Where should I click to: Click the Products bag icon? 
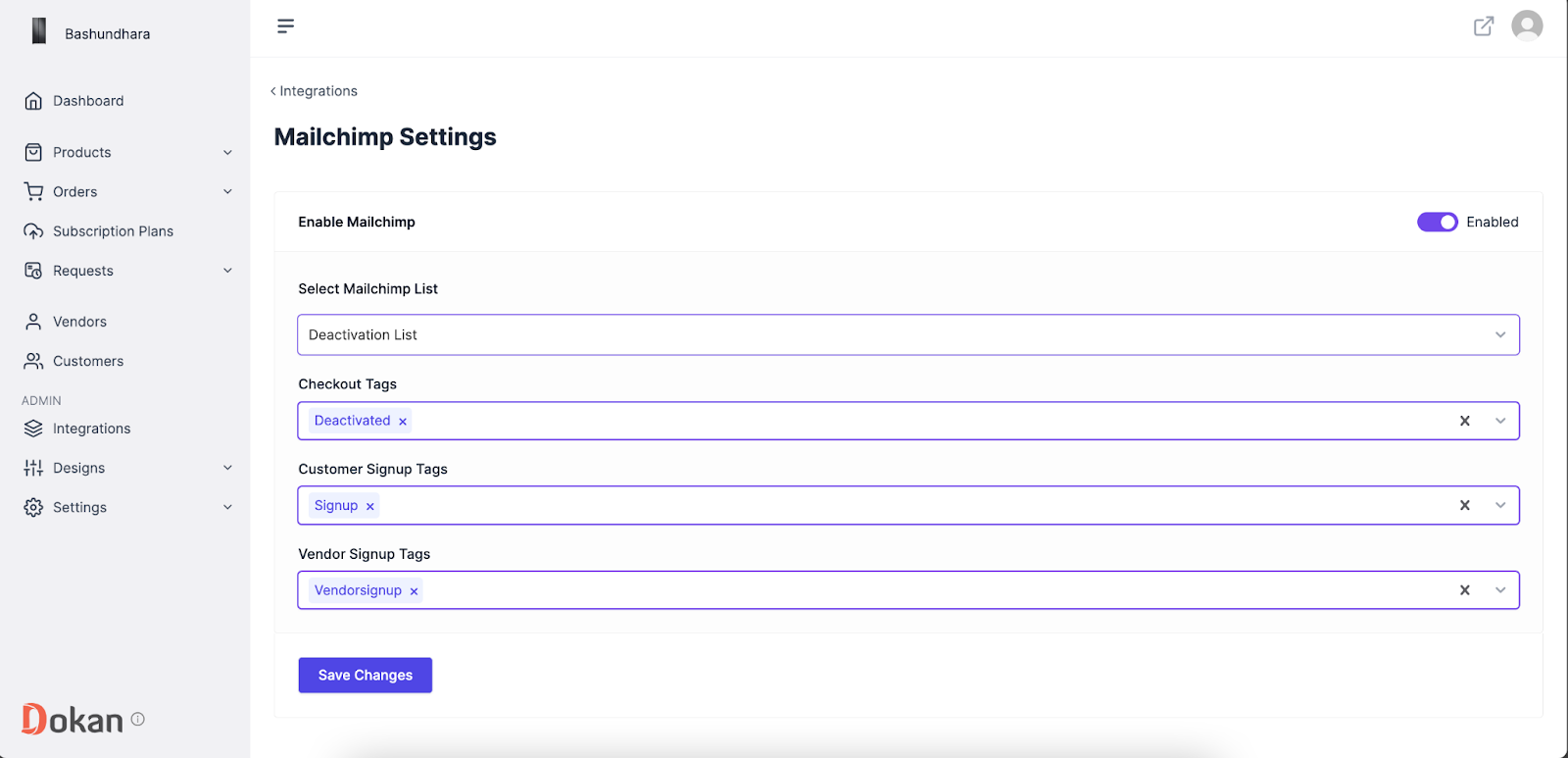(33, 152)
